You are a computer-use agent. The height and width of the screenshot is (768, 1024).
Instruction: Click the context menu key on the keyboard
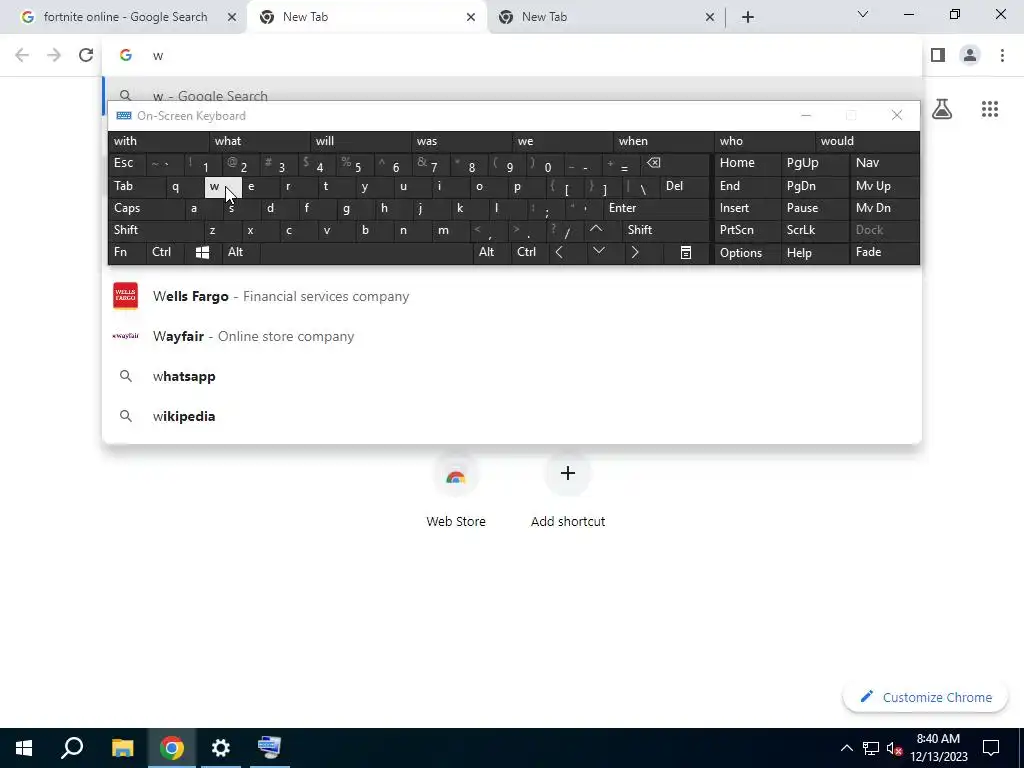685,252
